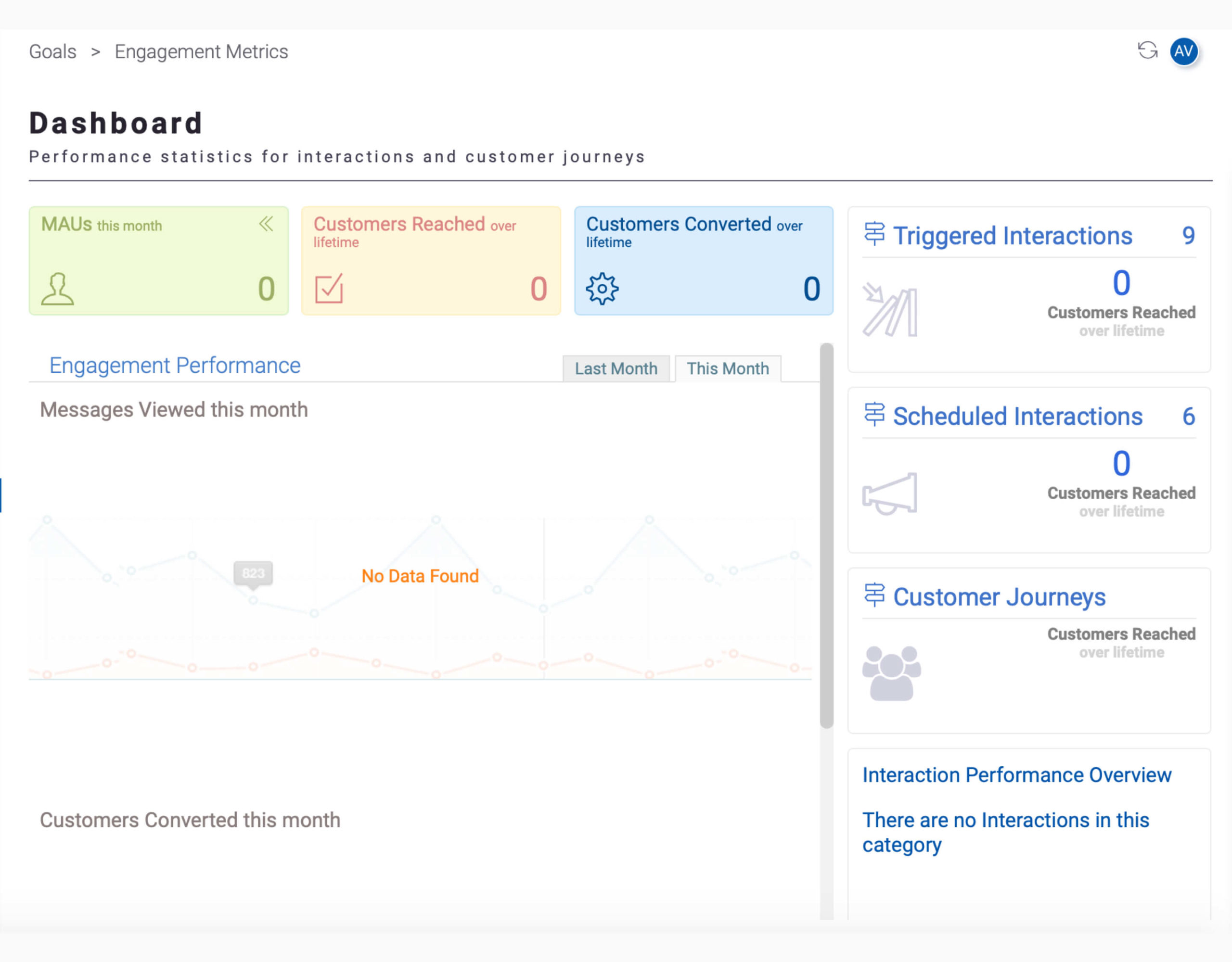Open Triggered Interactions heading link
This screenshot has height=962, width=1232.
[1013, 236]
